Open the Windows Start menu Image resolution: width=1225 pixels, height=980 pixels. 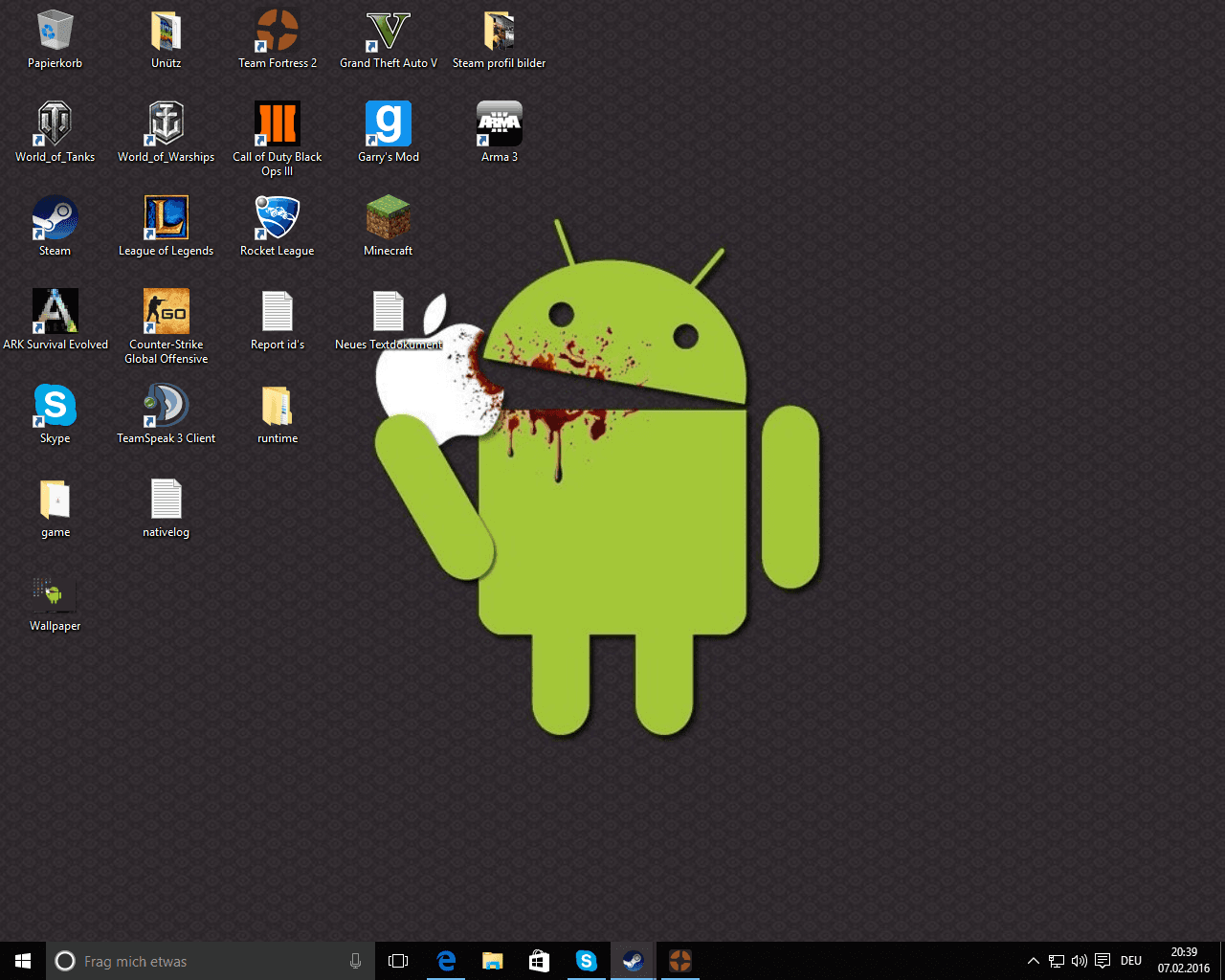(23, 961)
